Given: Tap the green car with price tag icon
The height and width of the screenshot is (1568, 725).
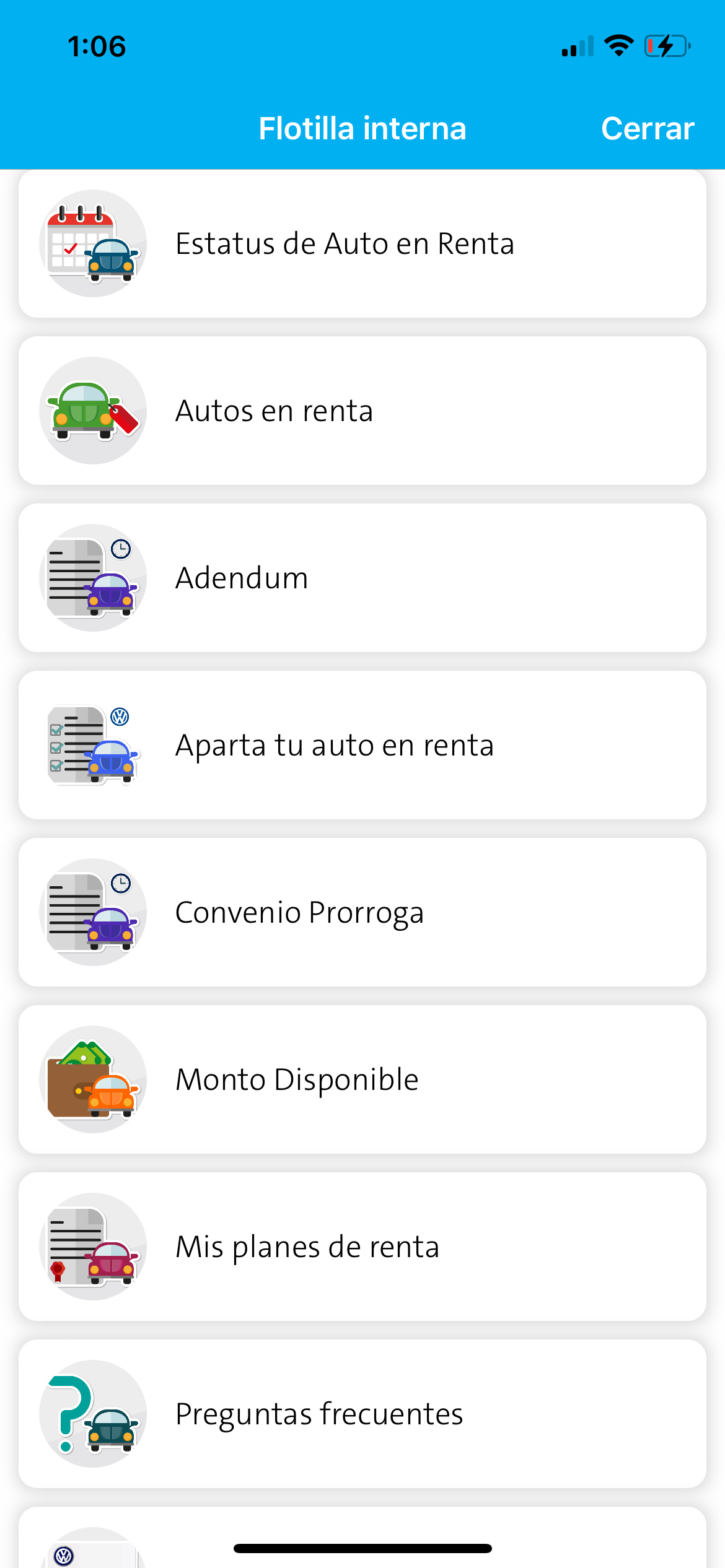Looking at the screenshot, I should pyautogui.click(x=93, y=411).
